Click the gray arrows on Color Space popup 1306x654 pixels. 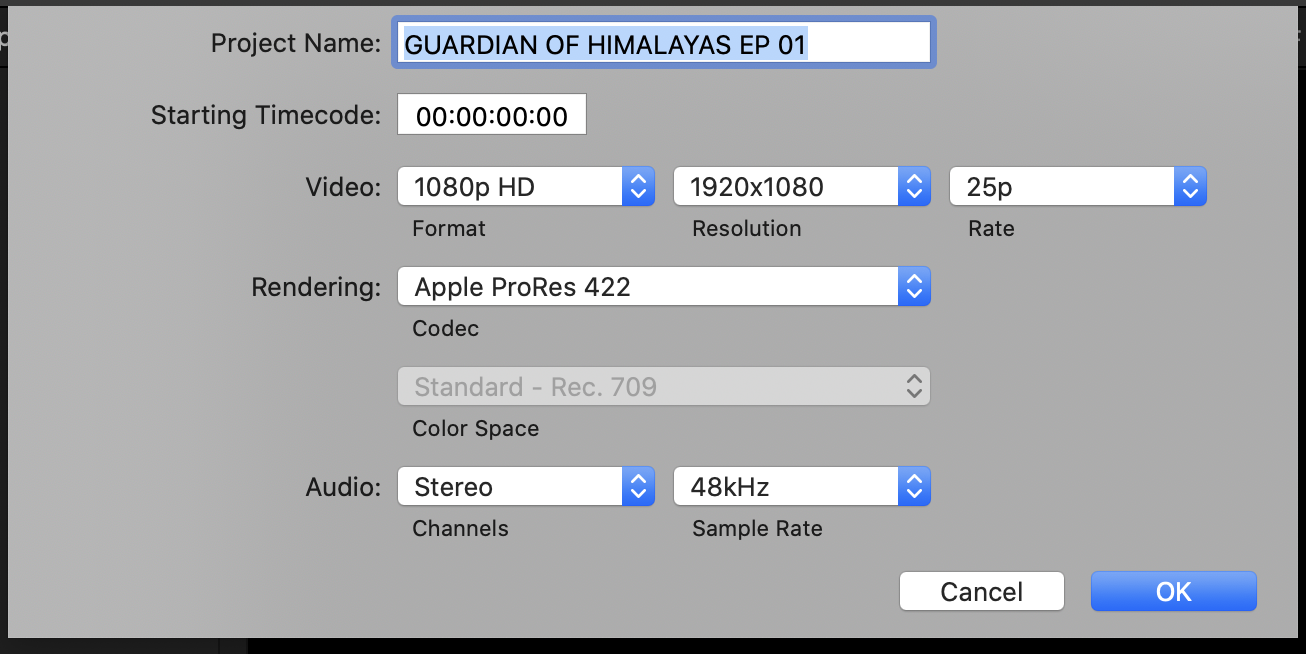pos(913,387)
